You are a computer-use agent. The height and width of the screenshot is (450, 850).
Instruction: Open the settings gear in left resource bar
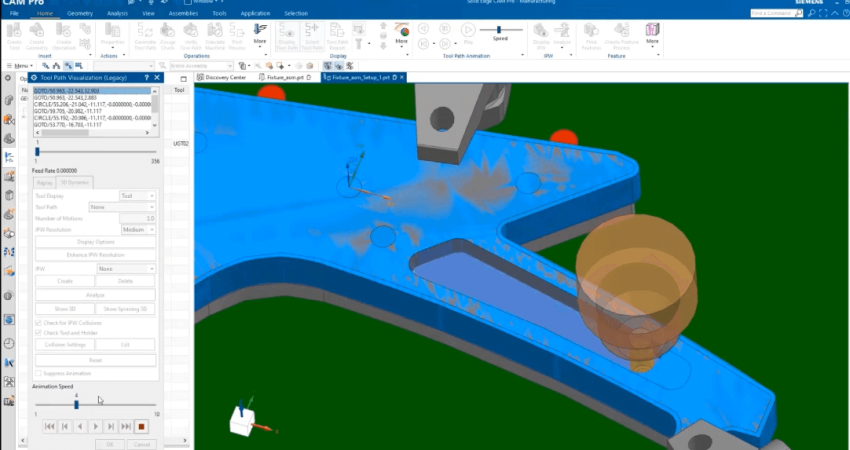(x=8, y=78)
